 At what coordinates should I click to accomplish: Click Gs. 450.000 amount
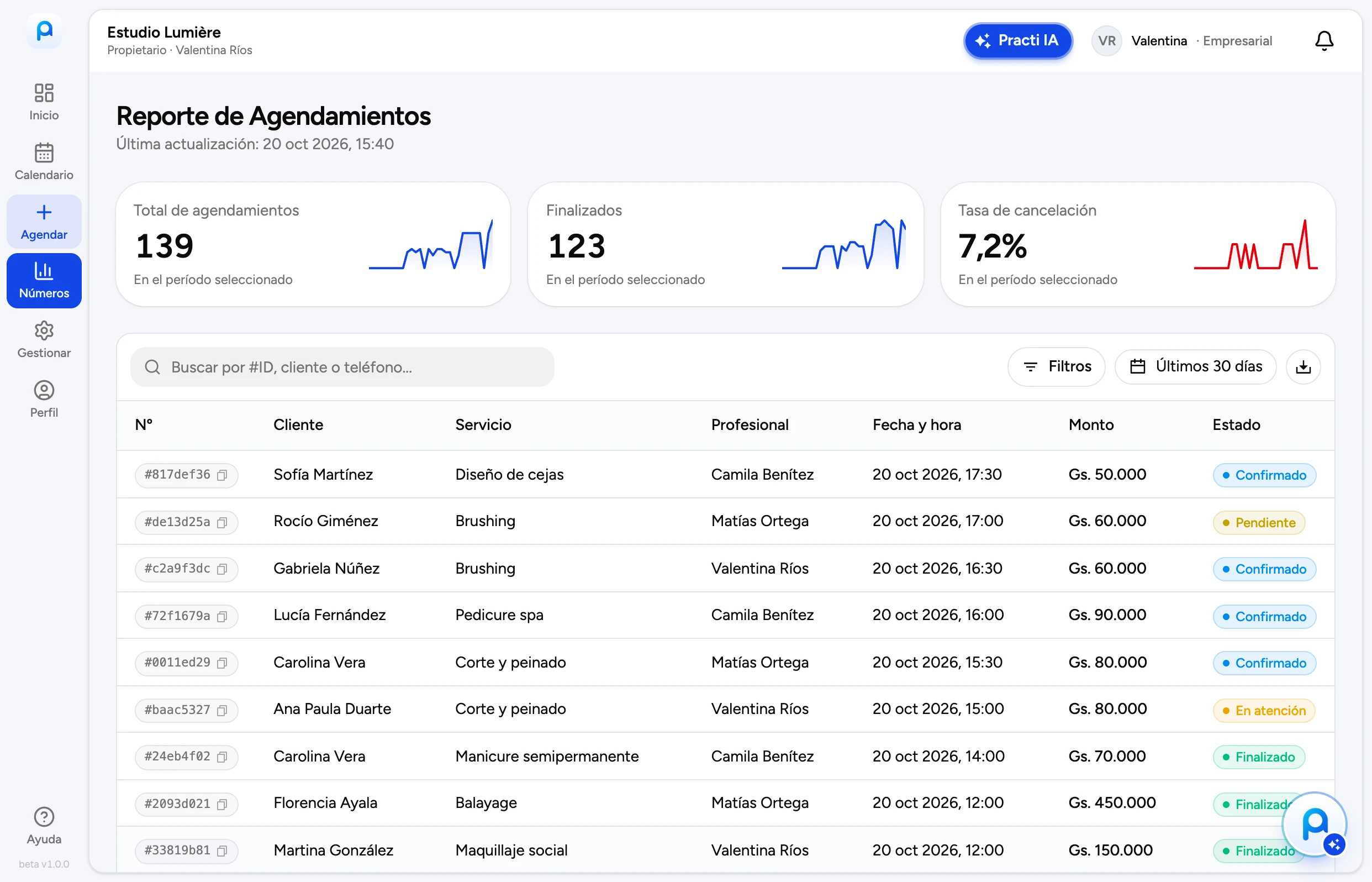(1112, 802)
